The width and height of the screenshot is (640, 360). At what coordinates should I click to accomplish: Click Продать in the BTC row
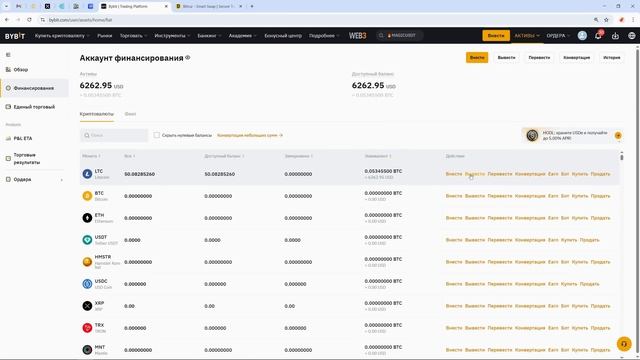click(x=600, y=196)
